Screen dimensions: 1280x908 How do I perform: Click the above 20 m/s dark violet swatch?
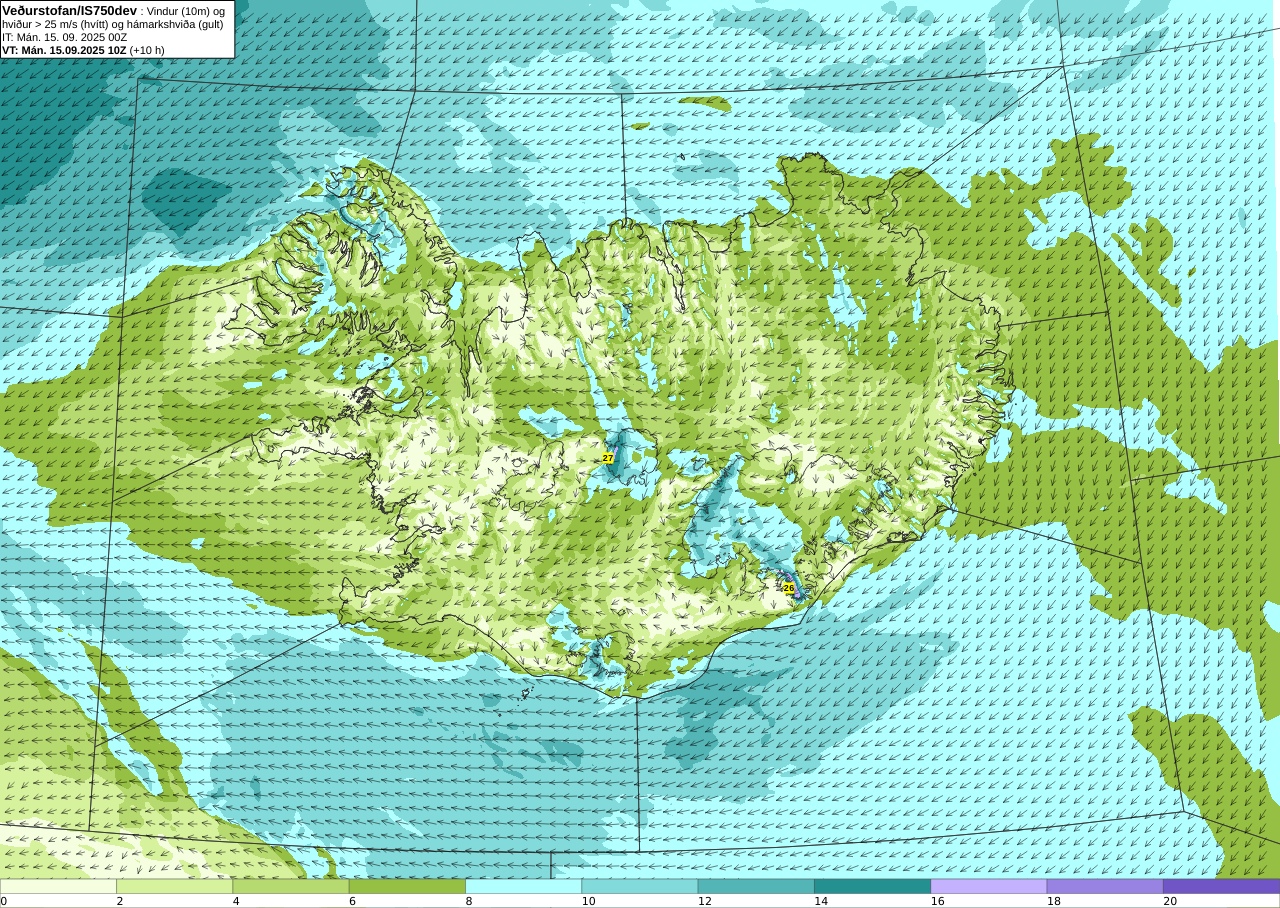(1221, 886)
